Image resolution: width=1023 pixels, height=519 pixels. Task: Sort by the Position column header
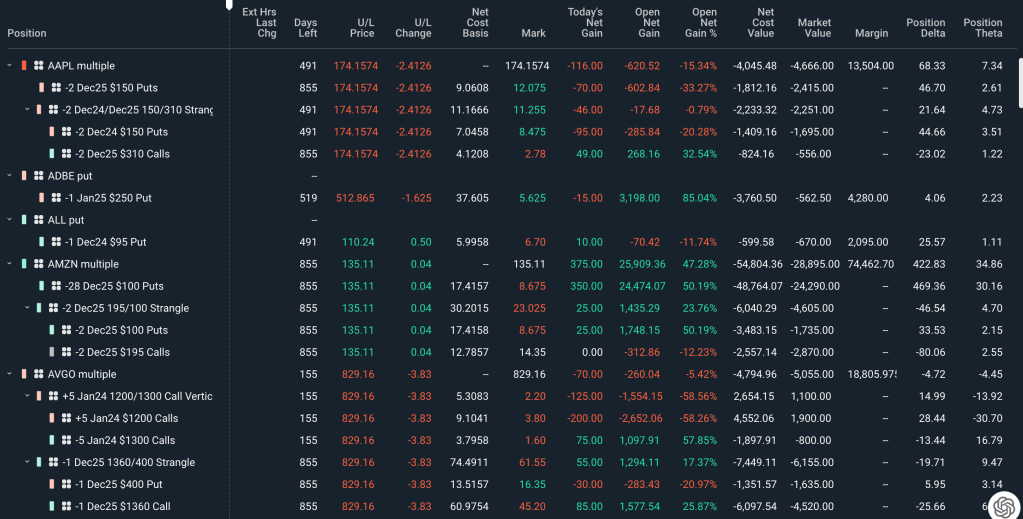tap(27, 33)
